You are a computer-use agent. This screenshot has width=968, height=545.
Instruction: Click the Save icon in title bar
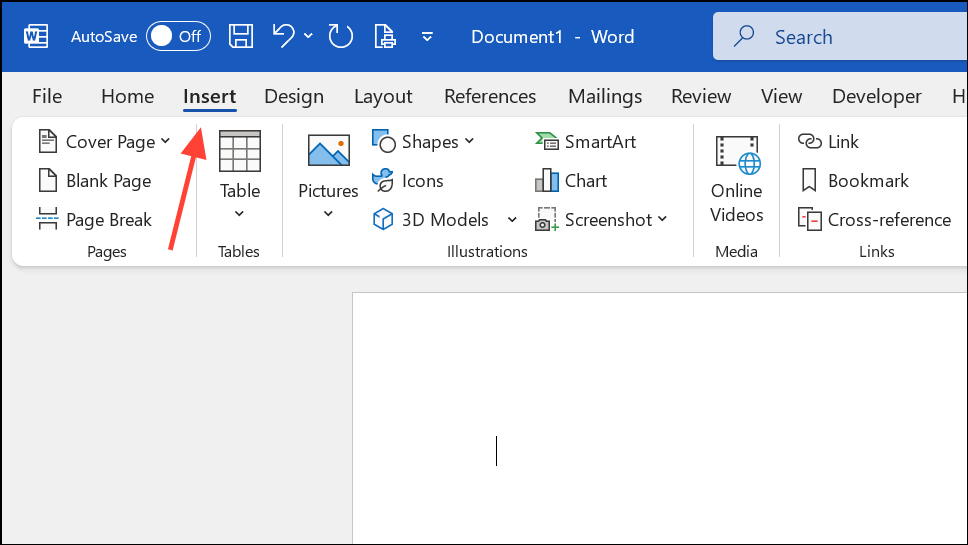click(x=241, y=37)
